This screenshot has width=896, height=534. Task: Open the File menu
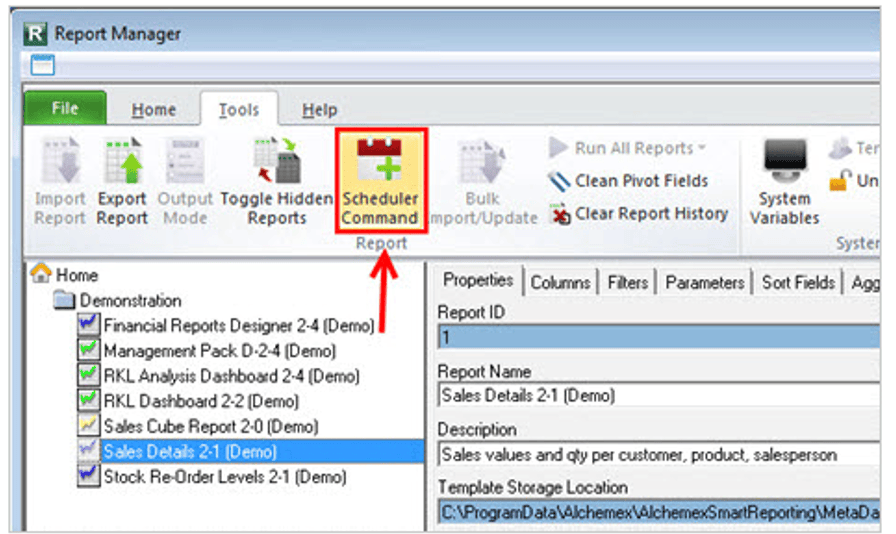(64, 109)
